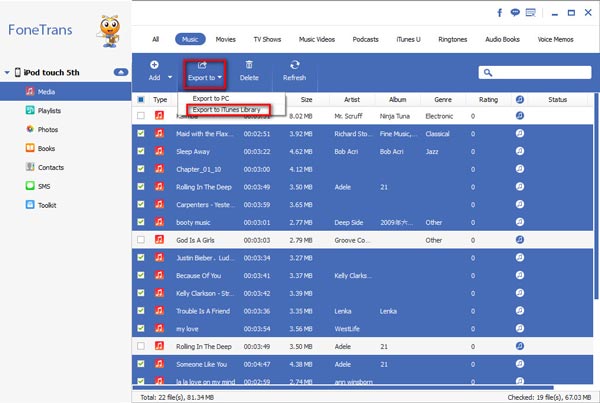Toggle the select-all checkbox in header

click(x=141, y=100)
